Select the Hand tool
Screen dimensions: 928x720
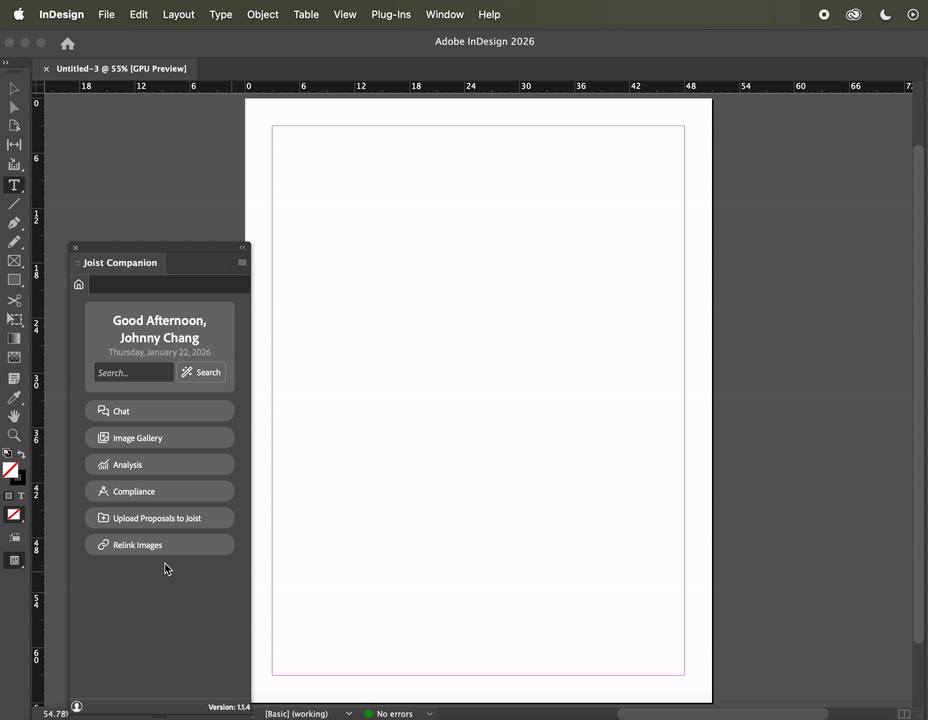pos(14,416)
